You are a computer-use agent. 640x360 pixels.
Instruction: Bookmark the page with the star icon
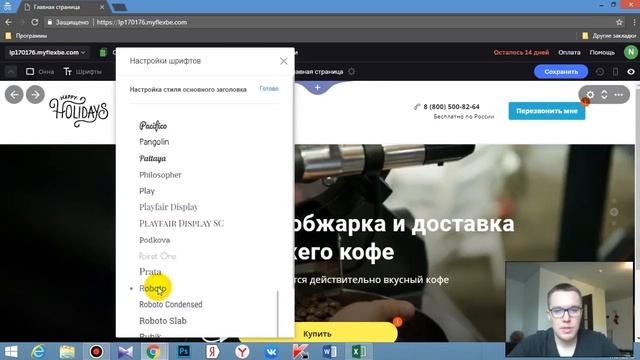click(619, 22)
